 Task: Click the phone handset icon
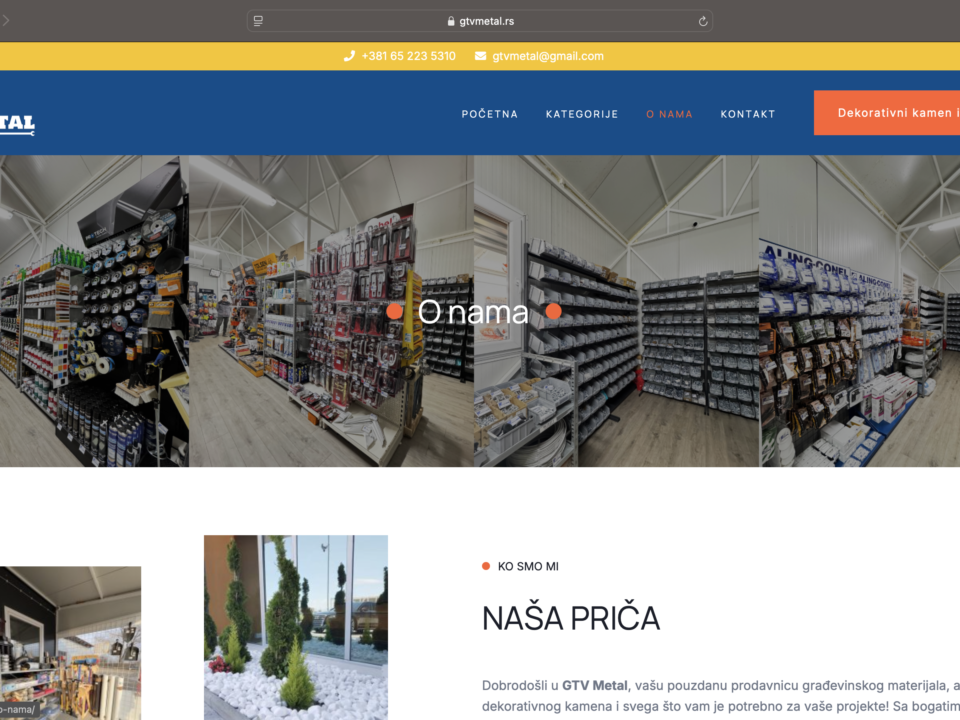349,56
